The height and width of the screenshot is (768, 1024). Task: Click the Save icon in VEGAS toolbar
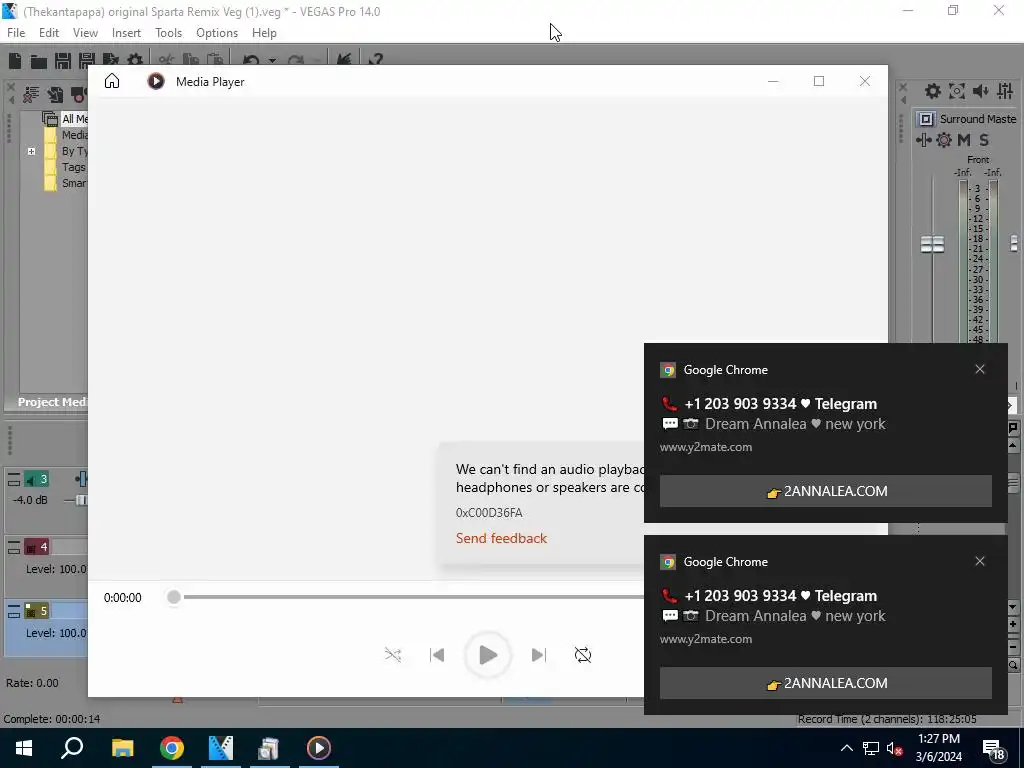pyautogui.click(x=63, y=61)
